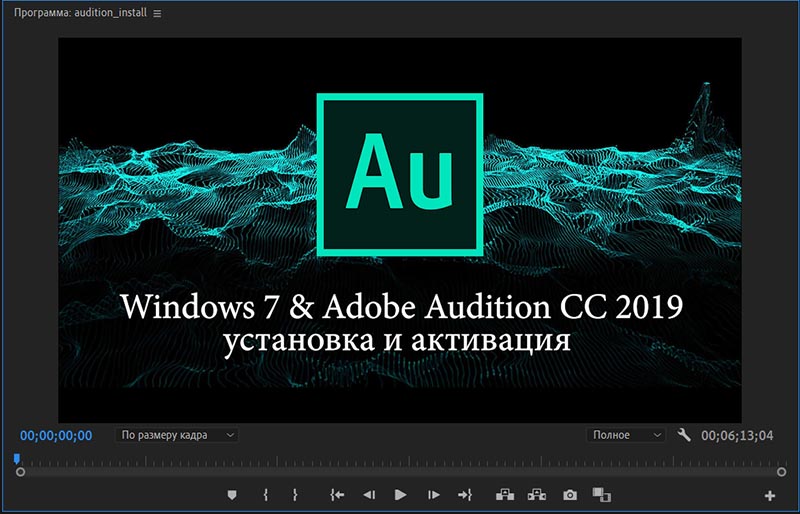This screenshot has width=800, height=514.
Task: Click the blue current timecode 00;00;00;00
Action: pos(56,435)
